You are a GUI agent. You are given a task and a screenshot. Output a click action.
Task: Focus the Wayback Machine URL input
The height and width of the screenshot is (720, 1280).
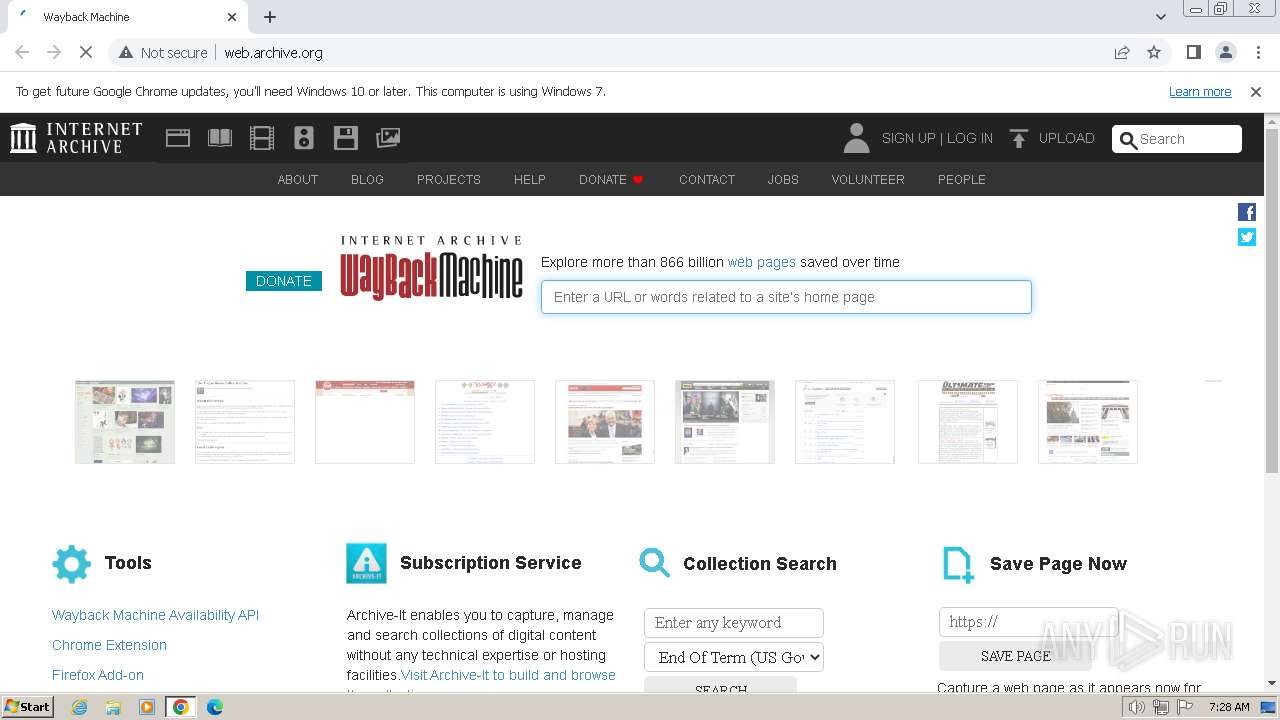pyautogui.click(x=786, y=297)
